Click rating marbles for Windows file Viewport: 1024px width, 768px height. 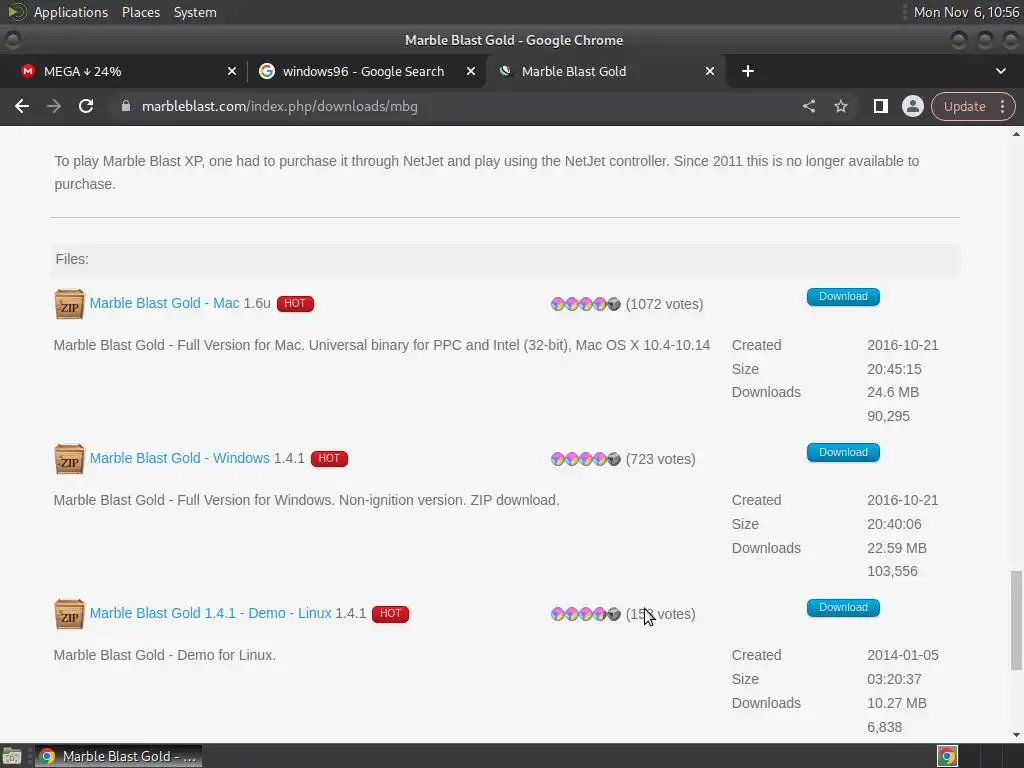click(586, 459)
